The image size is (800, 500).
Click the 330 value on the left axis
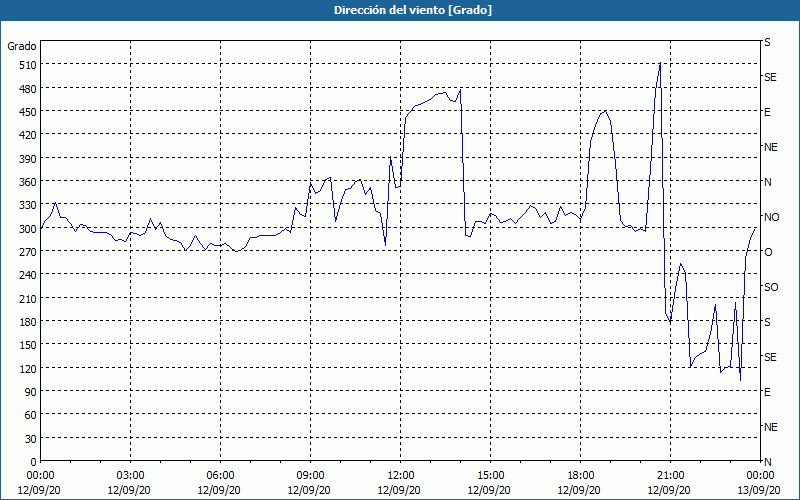(28, 205)
